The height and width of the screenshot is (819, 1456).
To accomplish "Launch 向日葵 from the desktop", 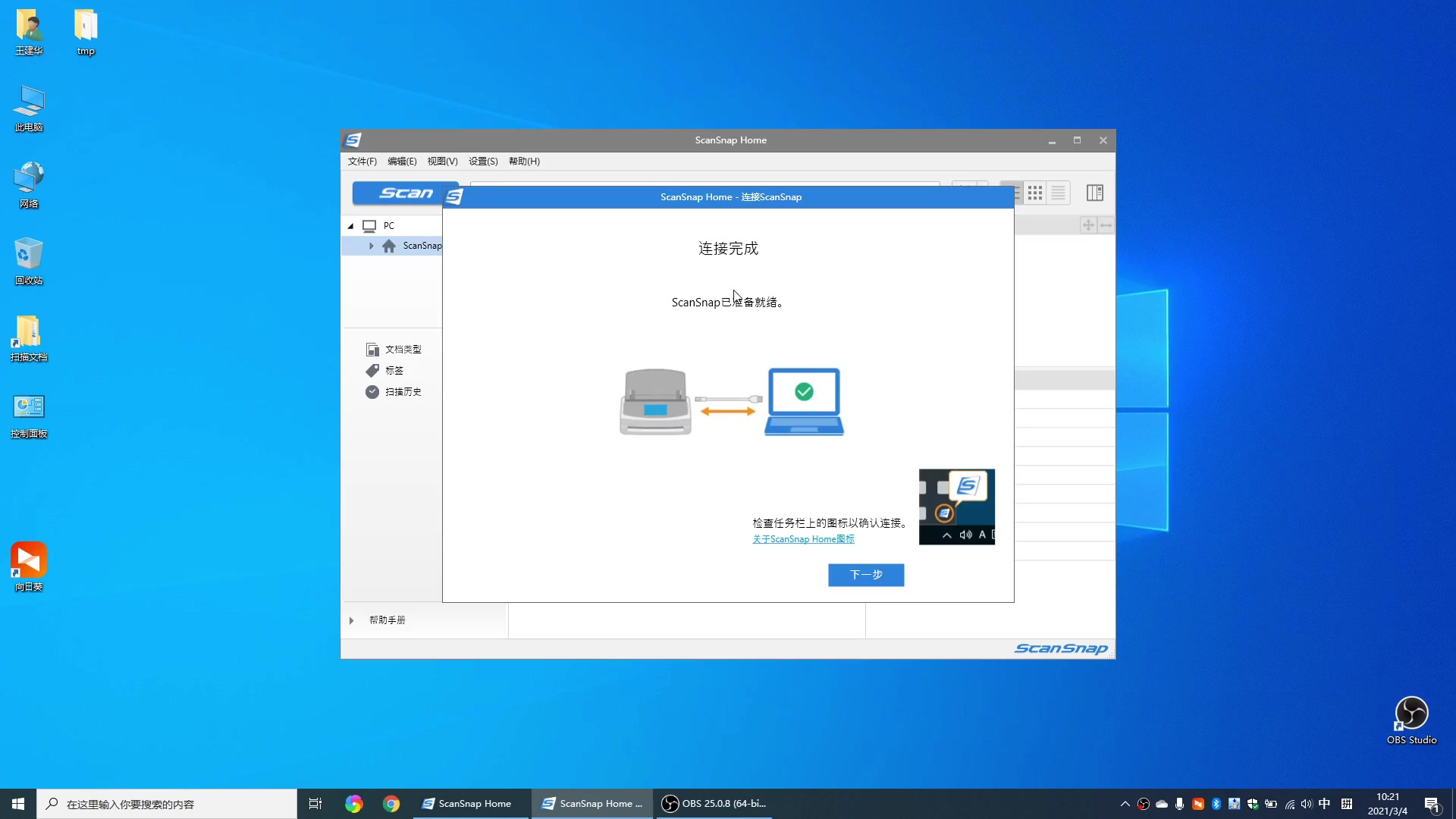I will 29,567.
